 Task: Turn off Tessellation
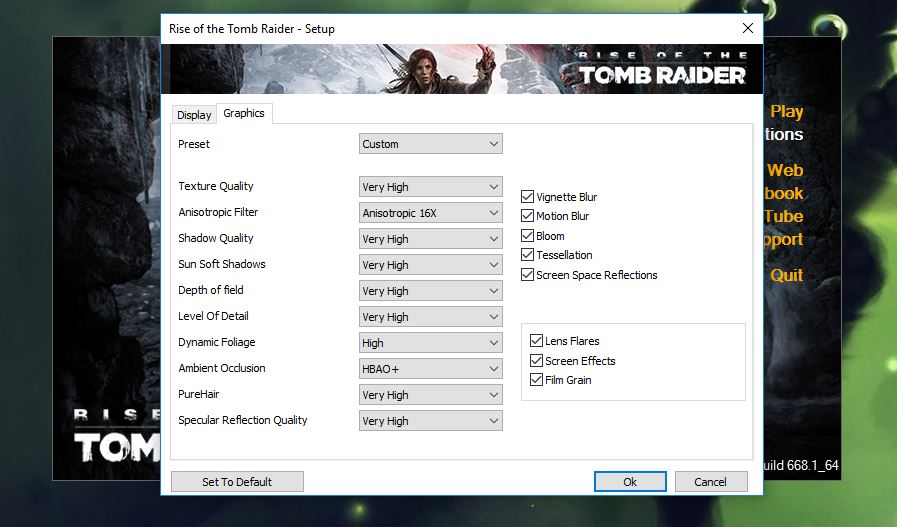(x=527, y=255)
